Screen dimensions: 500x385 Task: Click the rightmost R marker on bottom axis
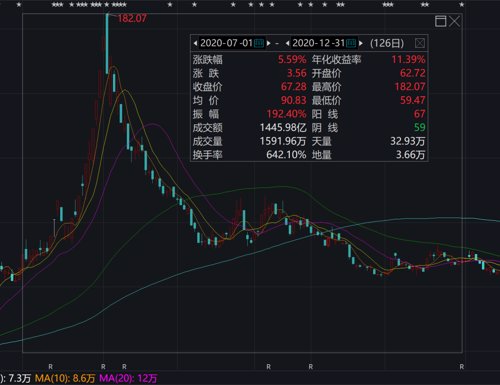[462, 367]
